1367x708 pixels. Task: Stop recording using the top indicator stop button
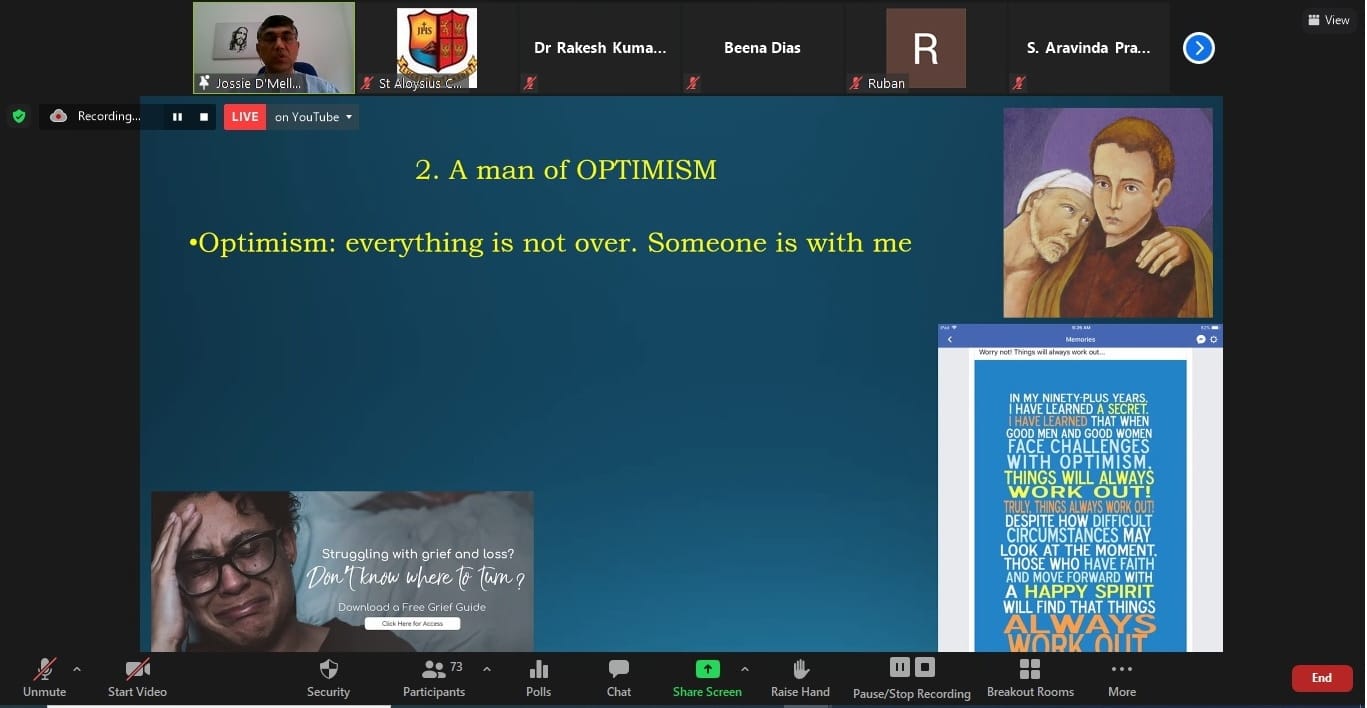[x=203, y=117]
